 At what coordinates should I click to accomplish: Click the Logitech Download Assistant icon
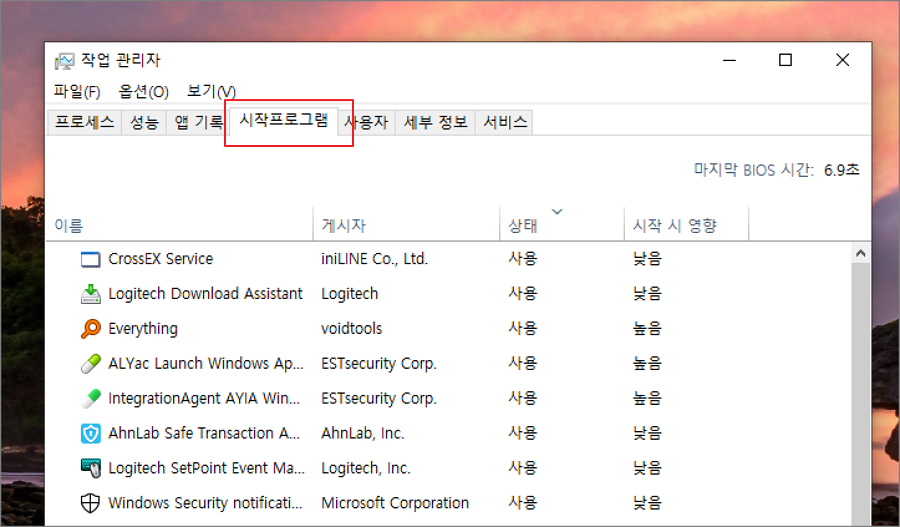(x=90, y=294)
